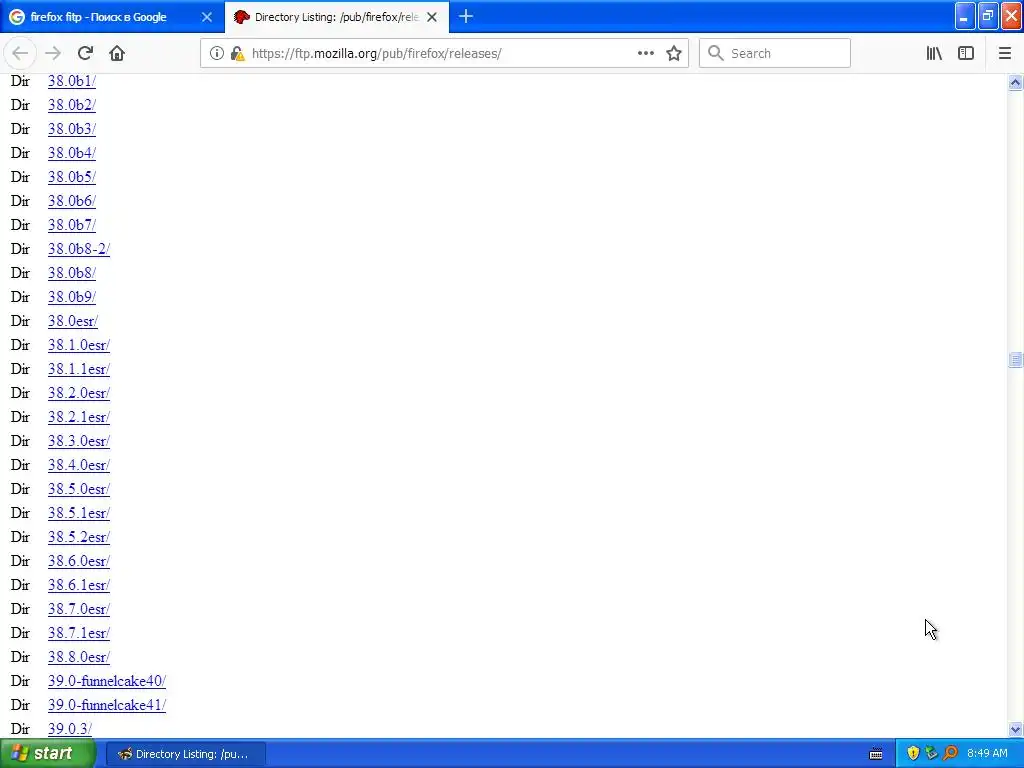Click the magnifier icon in Search box
The width and height of the screenshot is (1024, 768).
[x=716, y=54]
